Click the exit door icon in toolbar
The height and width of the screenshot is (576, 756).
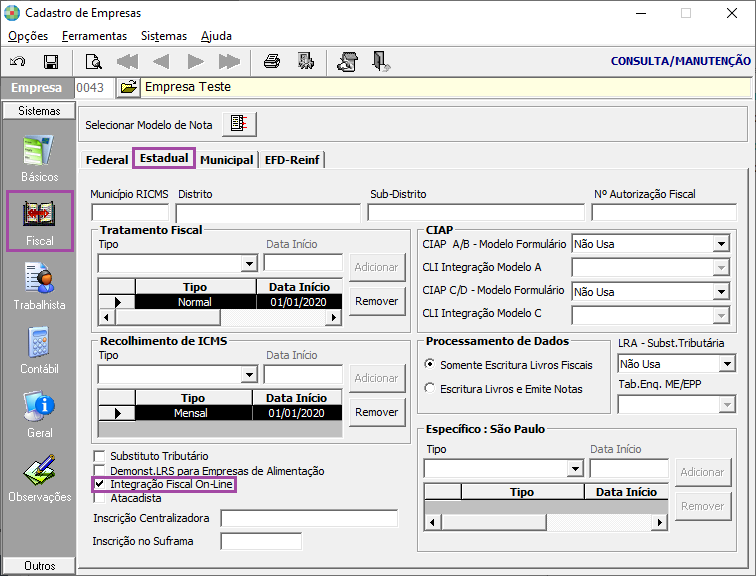pyautogui.click(x=381, y=62)
